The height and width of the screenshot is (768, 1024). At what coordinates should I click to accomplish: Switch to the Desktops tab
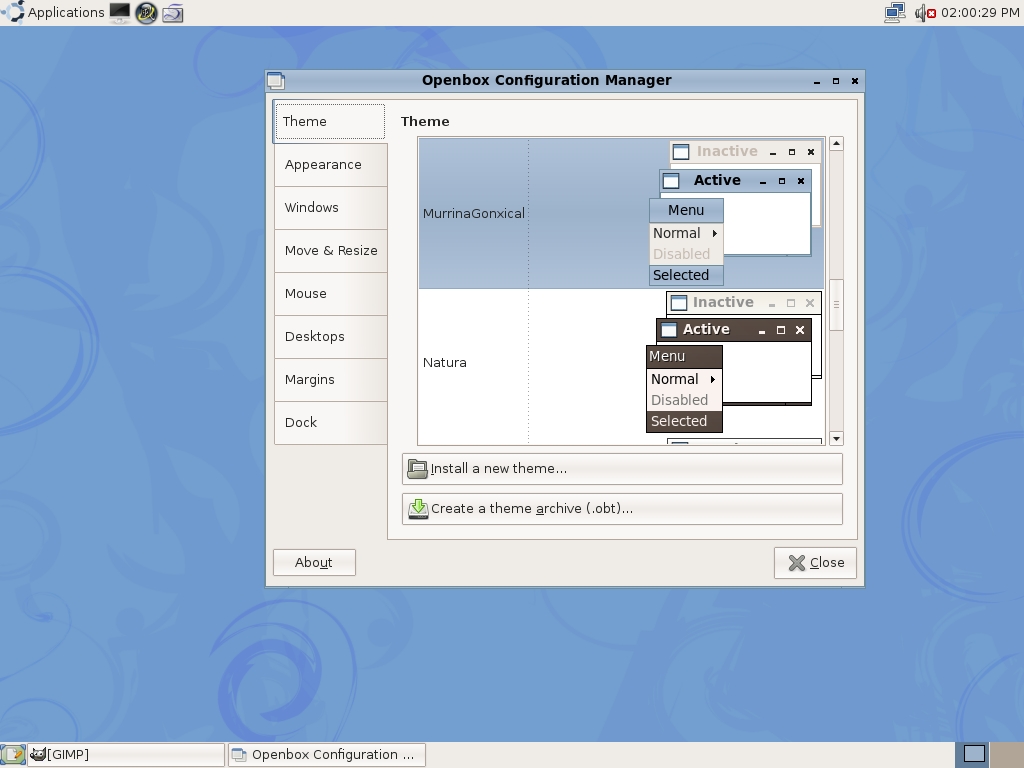point(330,337)
